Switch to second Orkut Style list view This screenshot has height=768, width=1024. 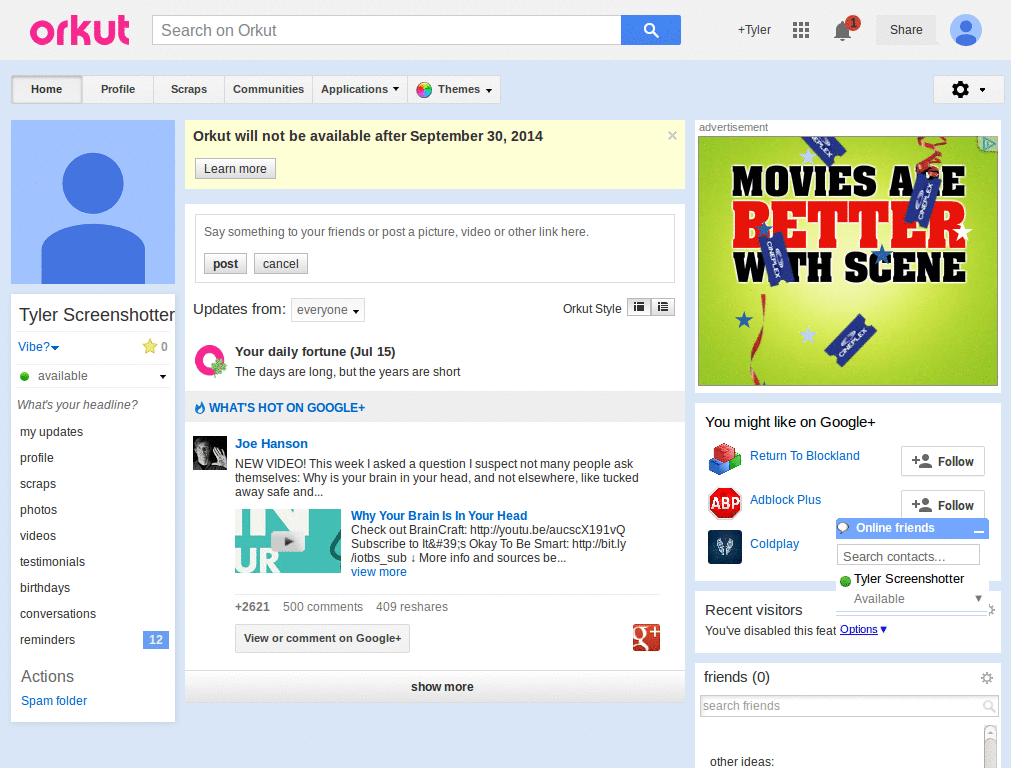(663, 307)
